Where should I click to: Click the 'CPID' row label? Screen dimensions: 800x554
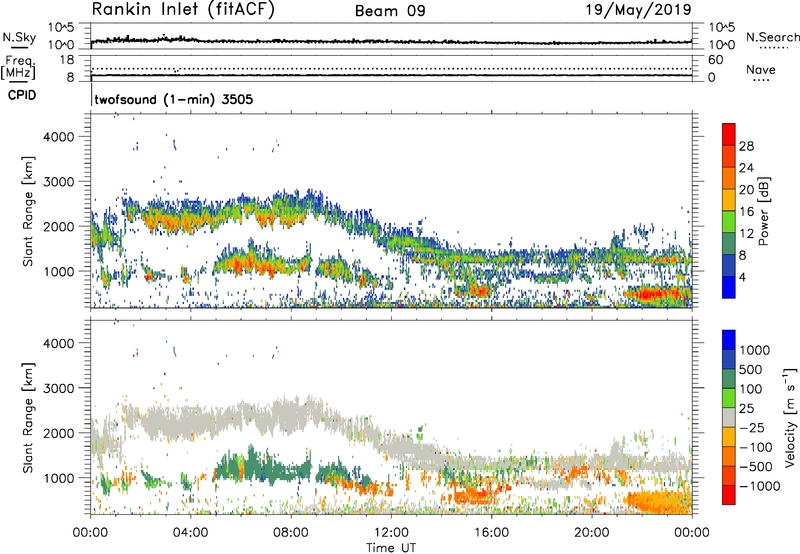(x=22, y=95)
